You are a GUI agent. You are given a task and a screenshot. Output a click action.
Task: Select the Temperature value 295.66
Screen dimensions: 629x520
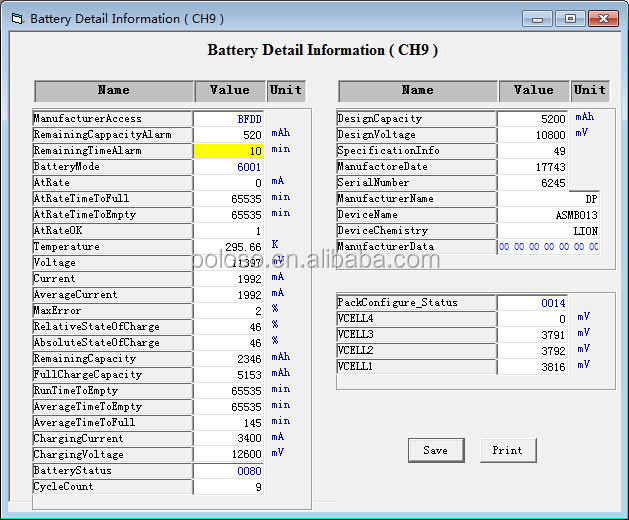228,247
